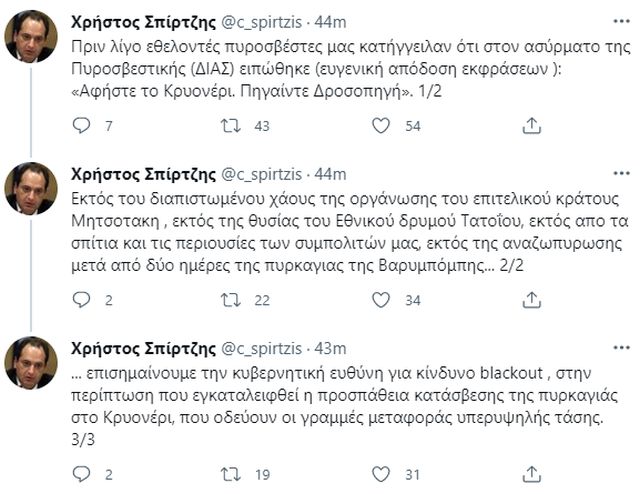Open profile photo on the second tweet
640x494 pixels.
coord(31,189)
